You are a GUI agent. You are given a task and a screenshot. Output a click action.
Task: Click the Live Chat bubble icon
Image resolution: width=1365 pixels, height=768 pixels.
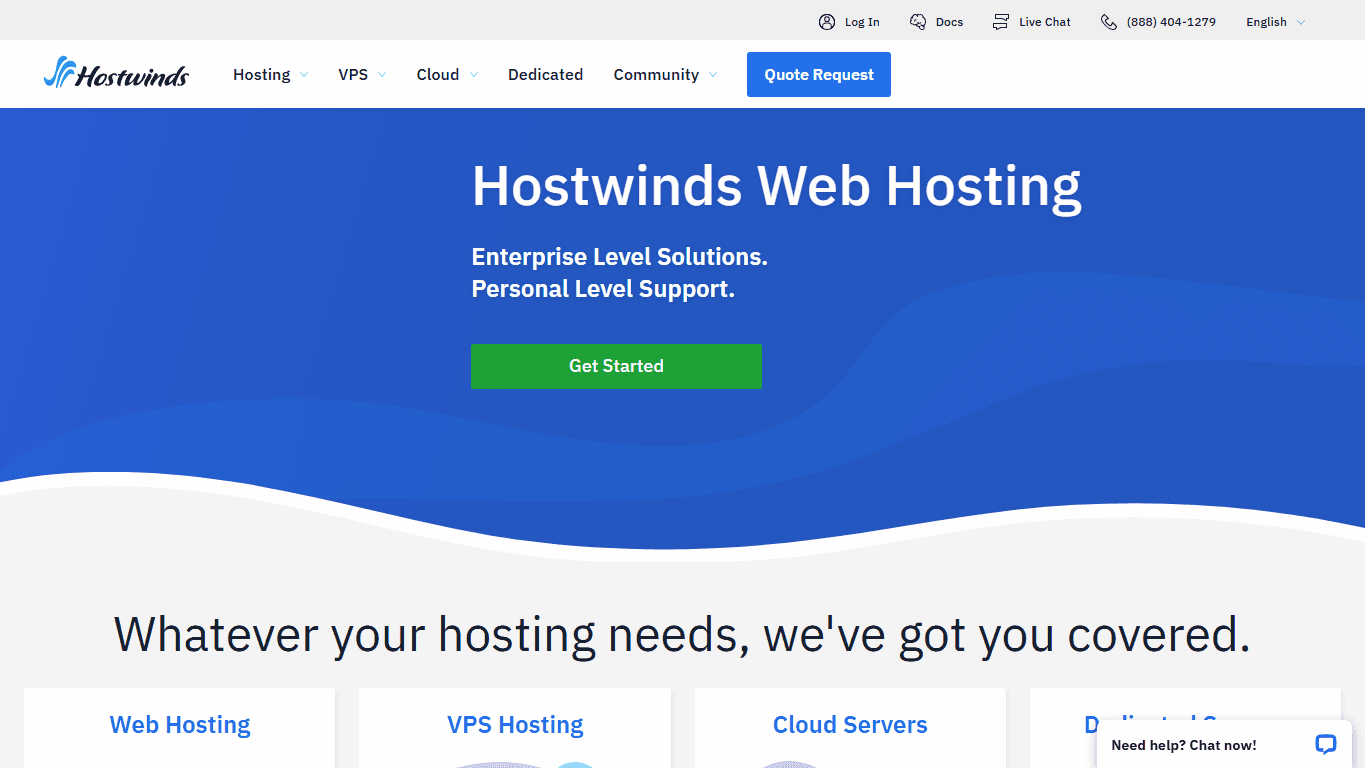(1001, 22)
